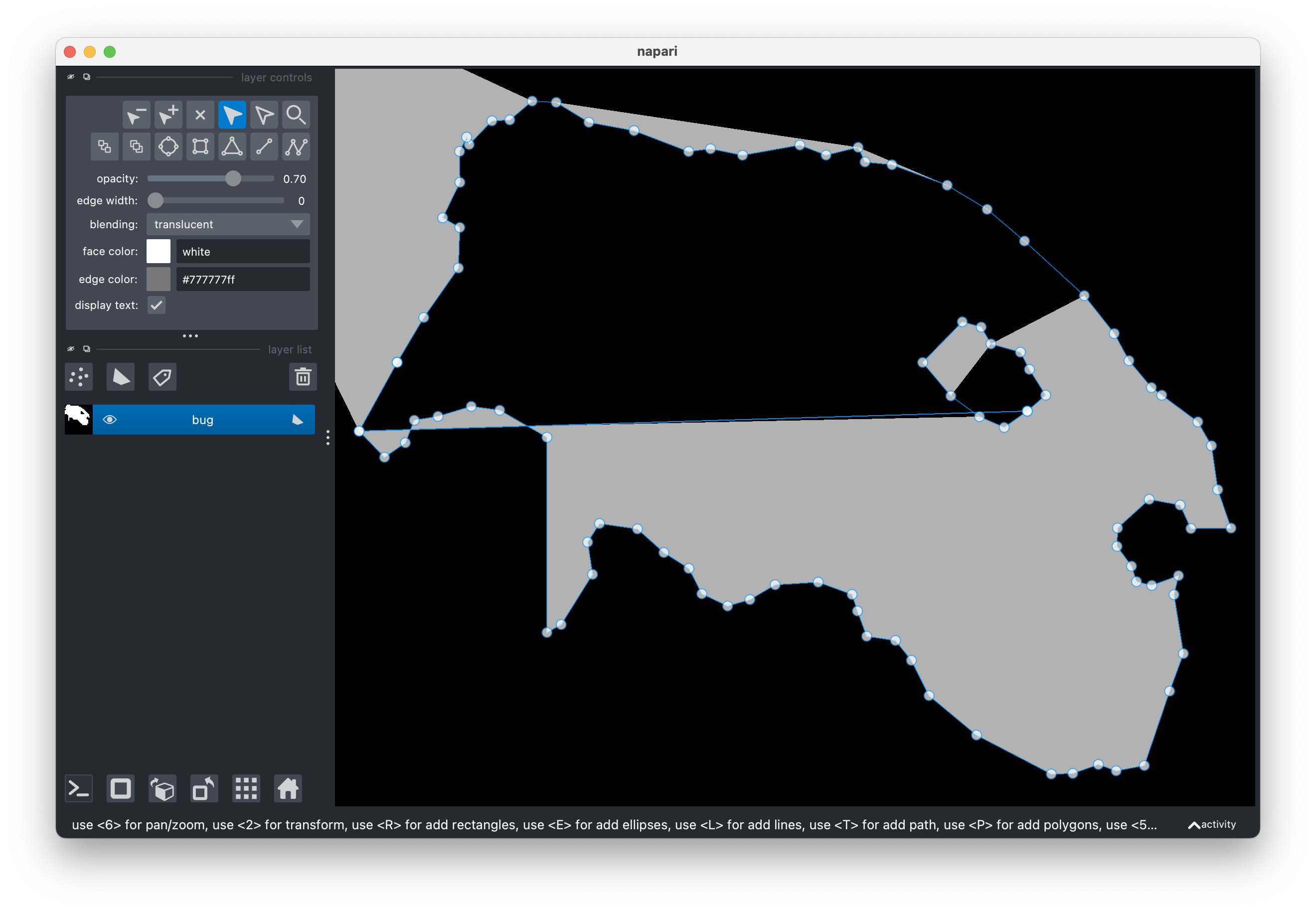1316x912 pixels.
Task: Delete the selected layer
Action: (x=303, y=377)
